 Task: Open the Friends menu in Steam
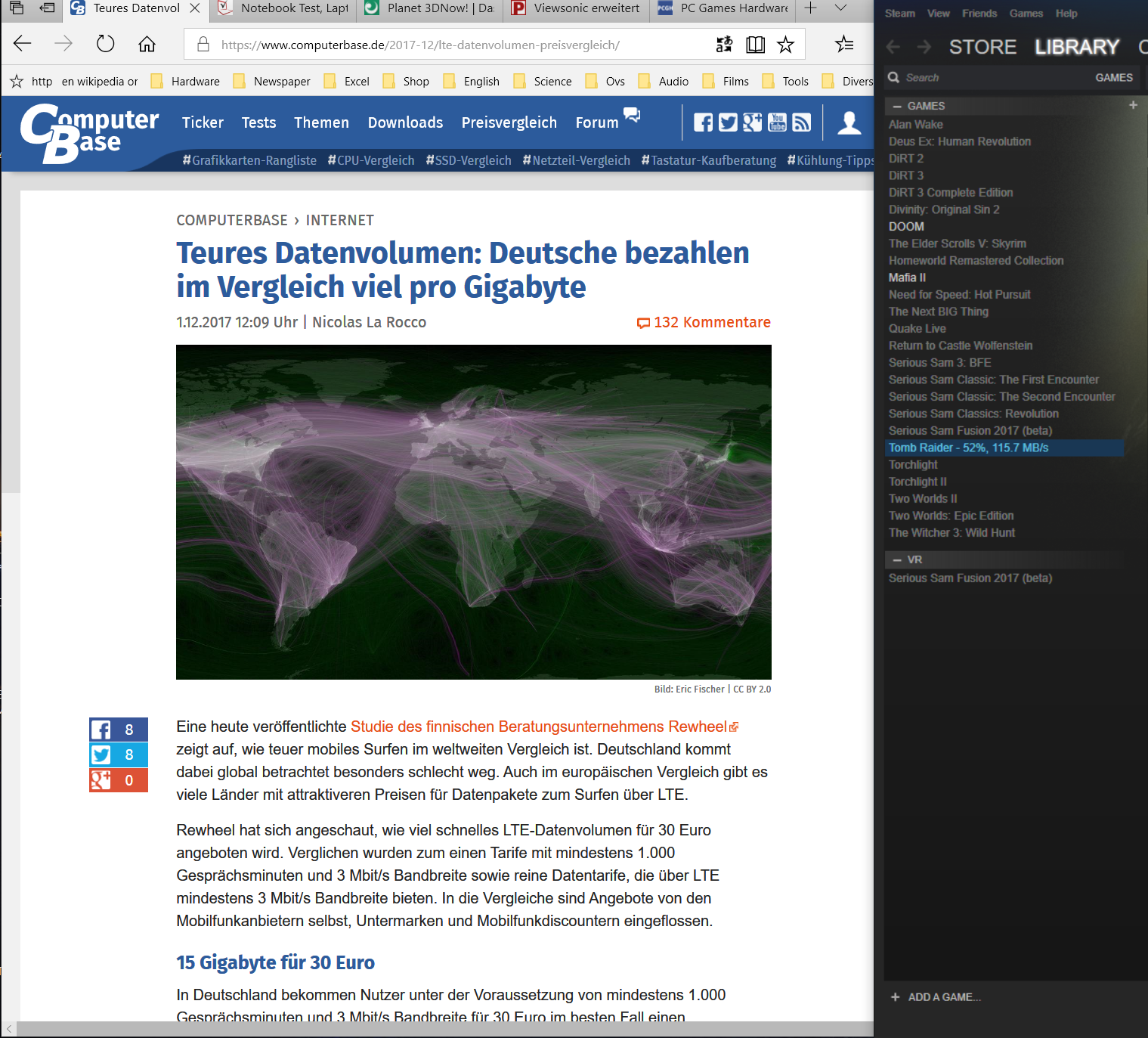coord(979,14)
